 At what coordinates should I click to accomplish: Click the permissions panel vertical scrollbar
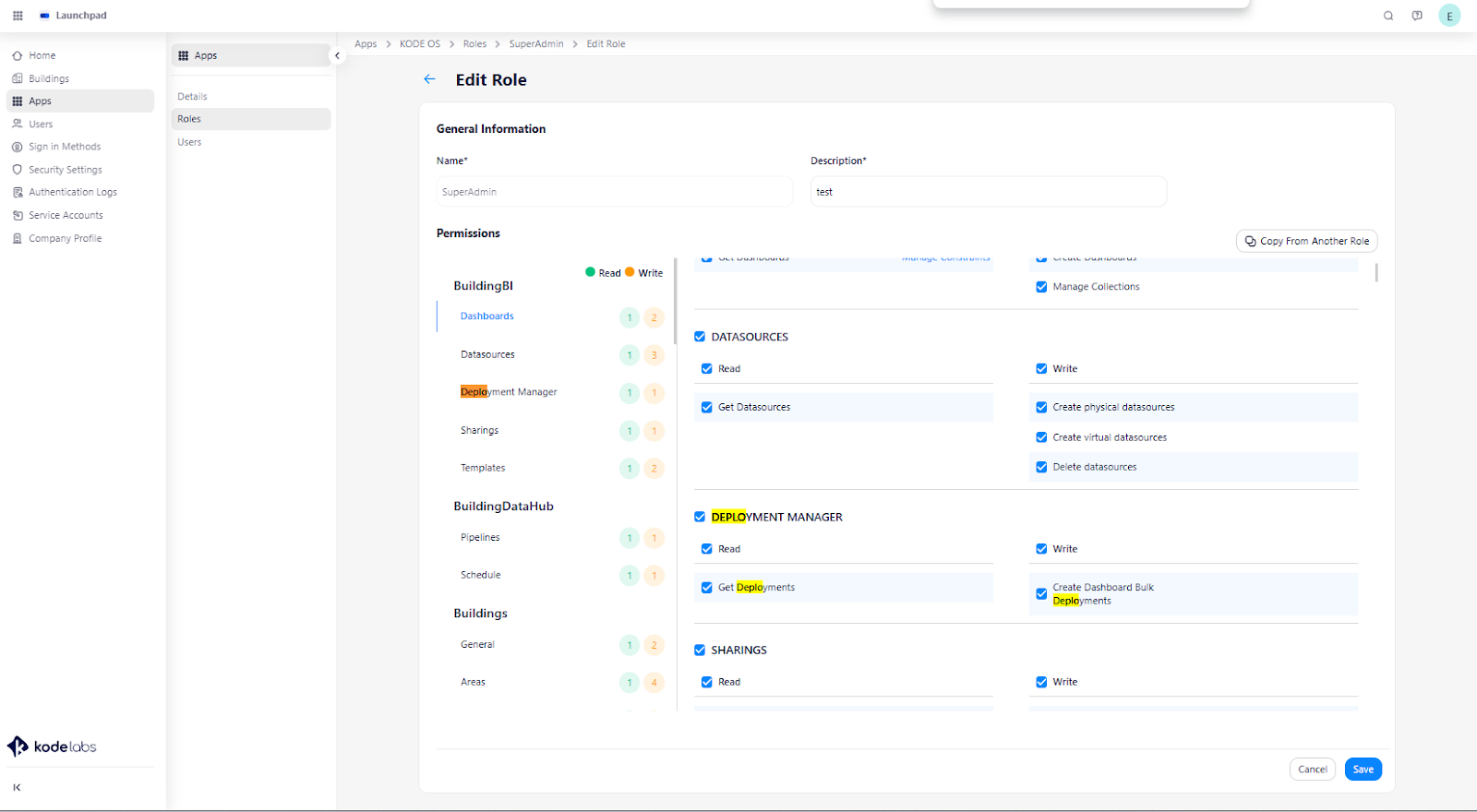[1376, 272]
